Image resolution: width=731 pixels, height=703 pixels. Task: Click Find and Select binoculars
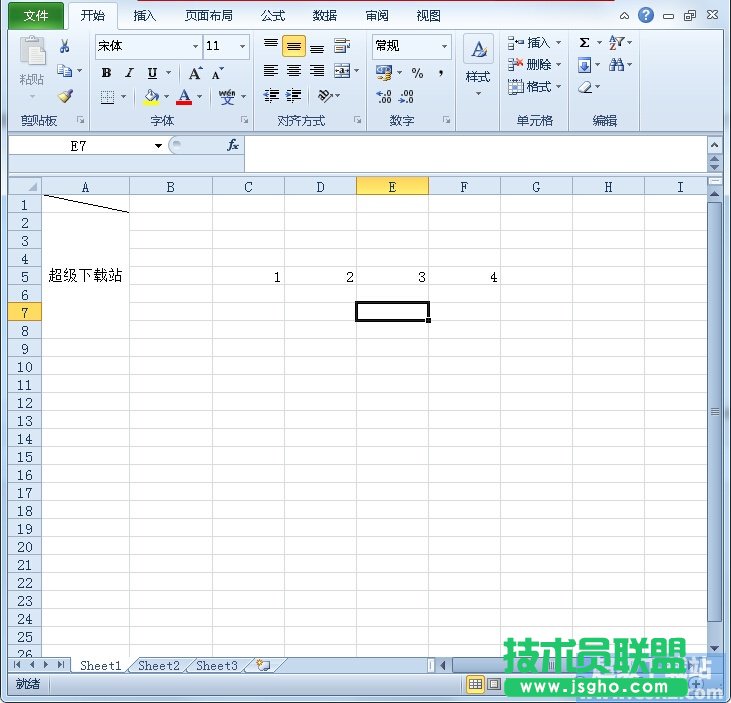[616, 64]
